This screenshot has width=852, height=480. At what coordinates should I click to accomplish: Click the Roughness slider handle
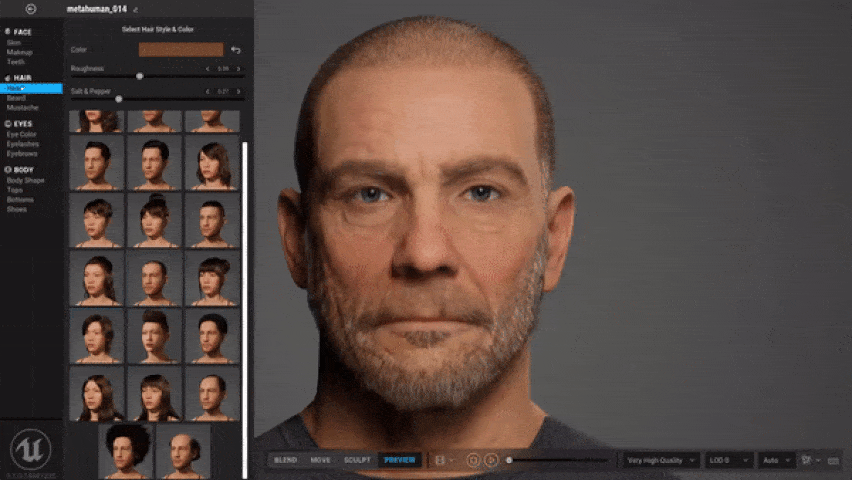click(139, 76)
